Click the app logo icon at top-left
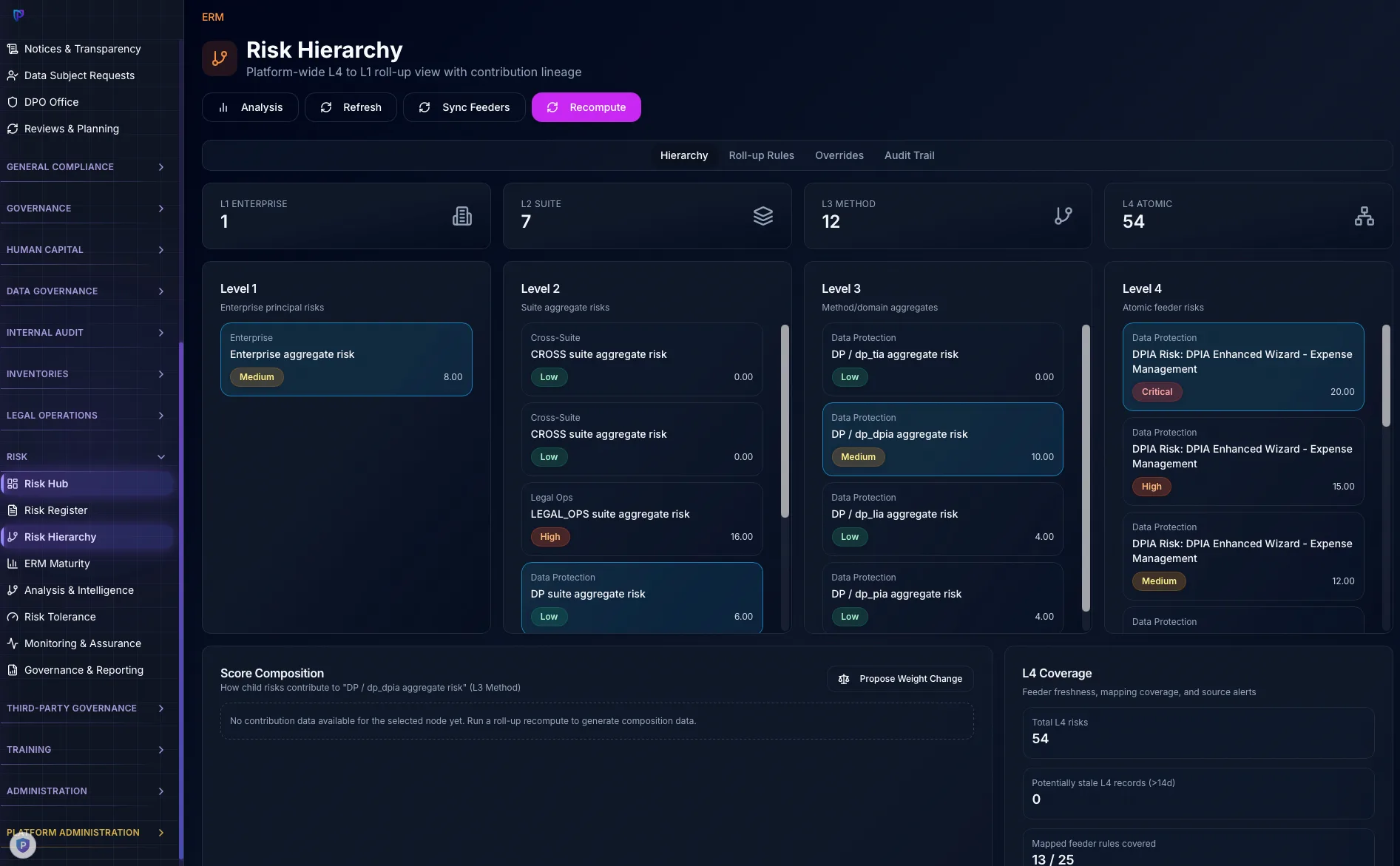This screenshot has height=866, width=1400. pyautogui.click(x=18, y=14)
